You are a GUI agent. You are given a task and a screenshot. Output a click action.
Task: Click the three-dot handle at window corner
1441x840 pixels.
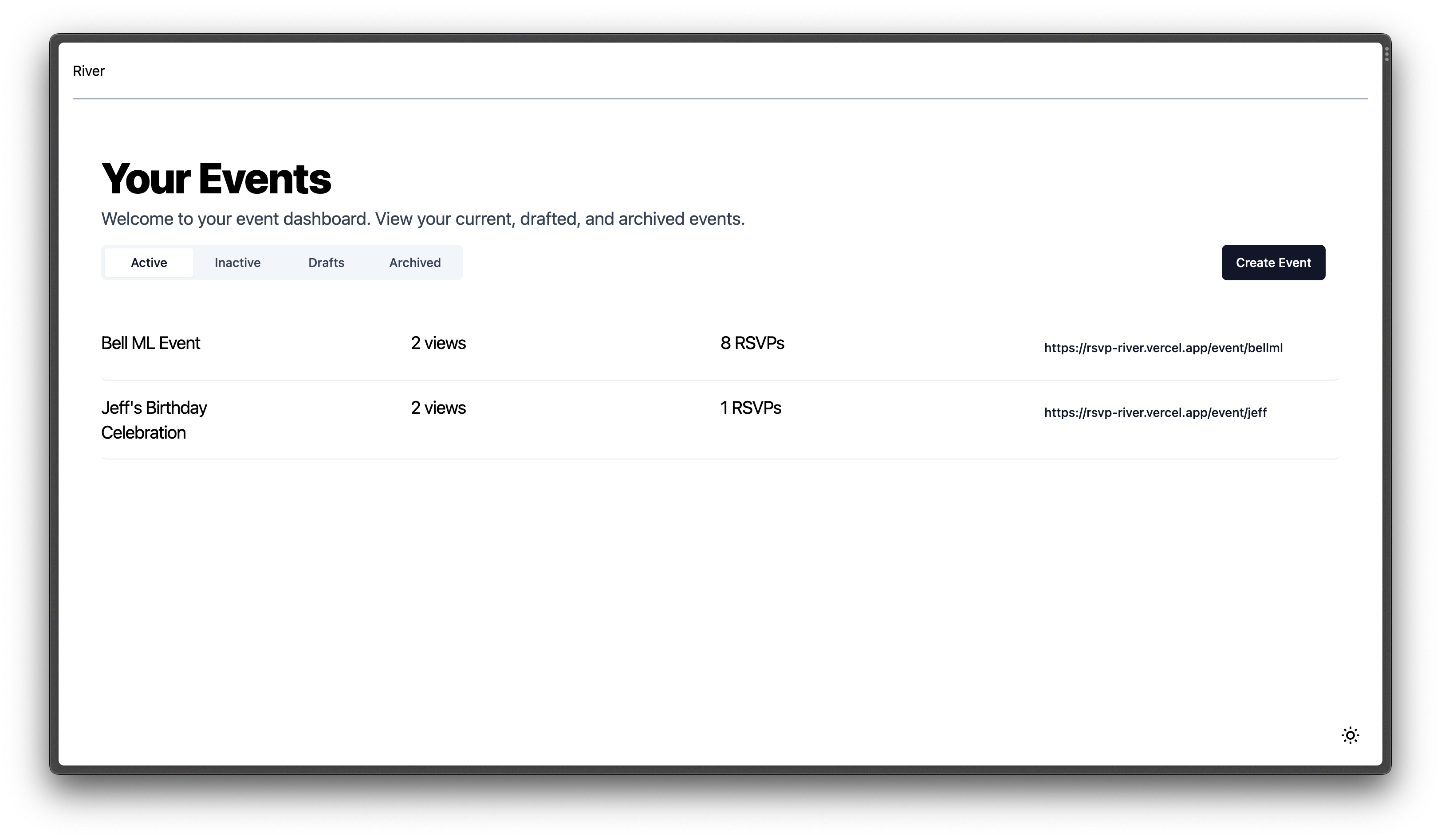(x=1387, y=54)
